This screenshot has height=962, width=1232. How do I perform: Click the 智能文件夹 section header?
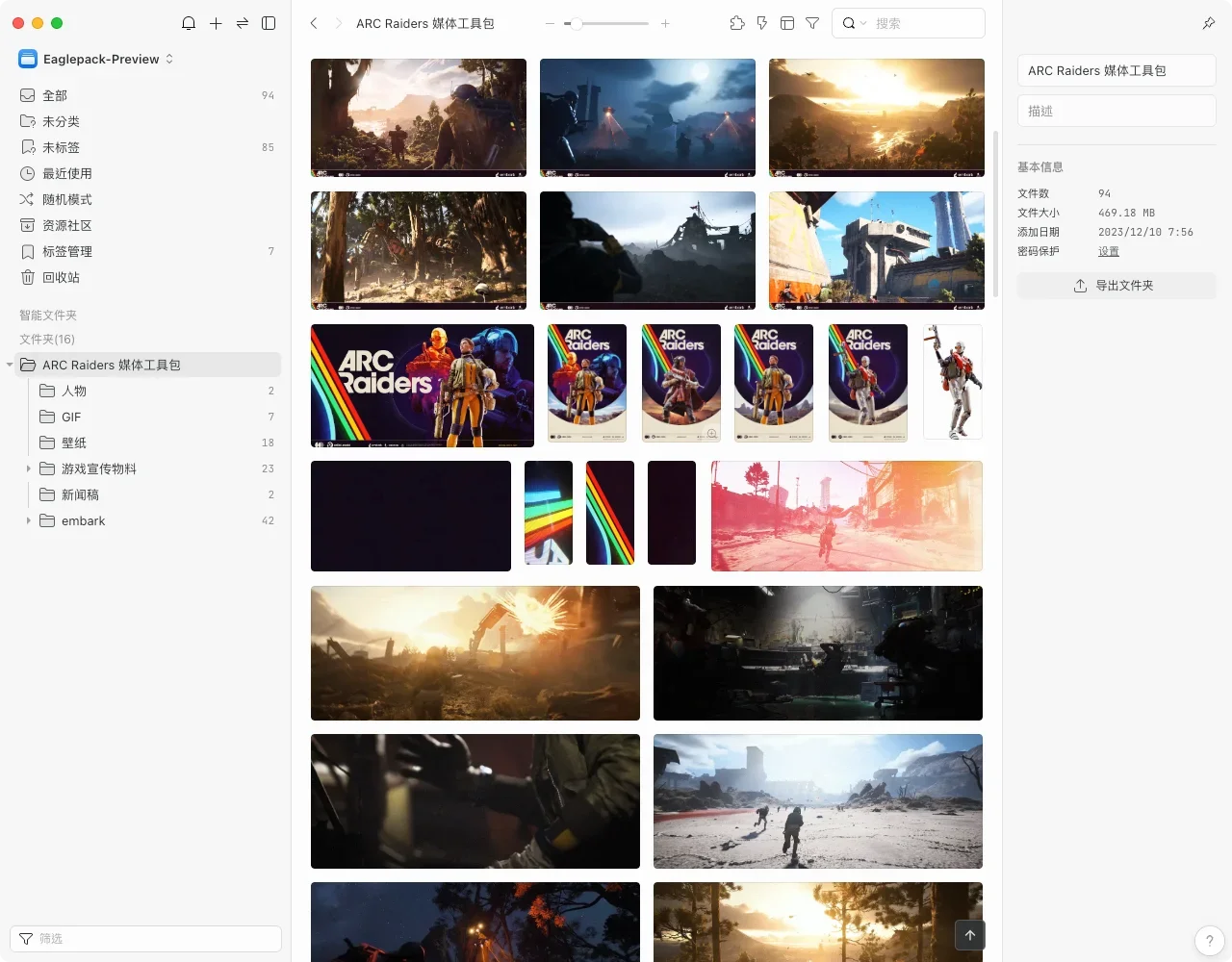pyautogui.click(x=48, y=316)
